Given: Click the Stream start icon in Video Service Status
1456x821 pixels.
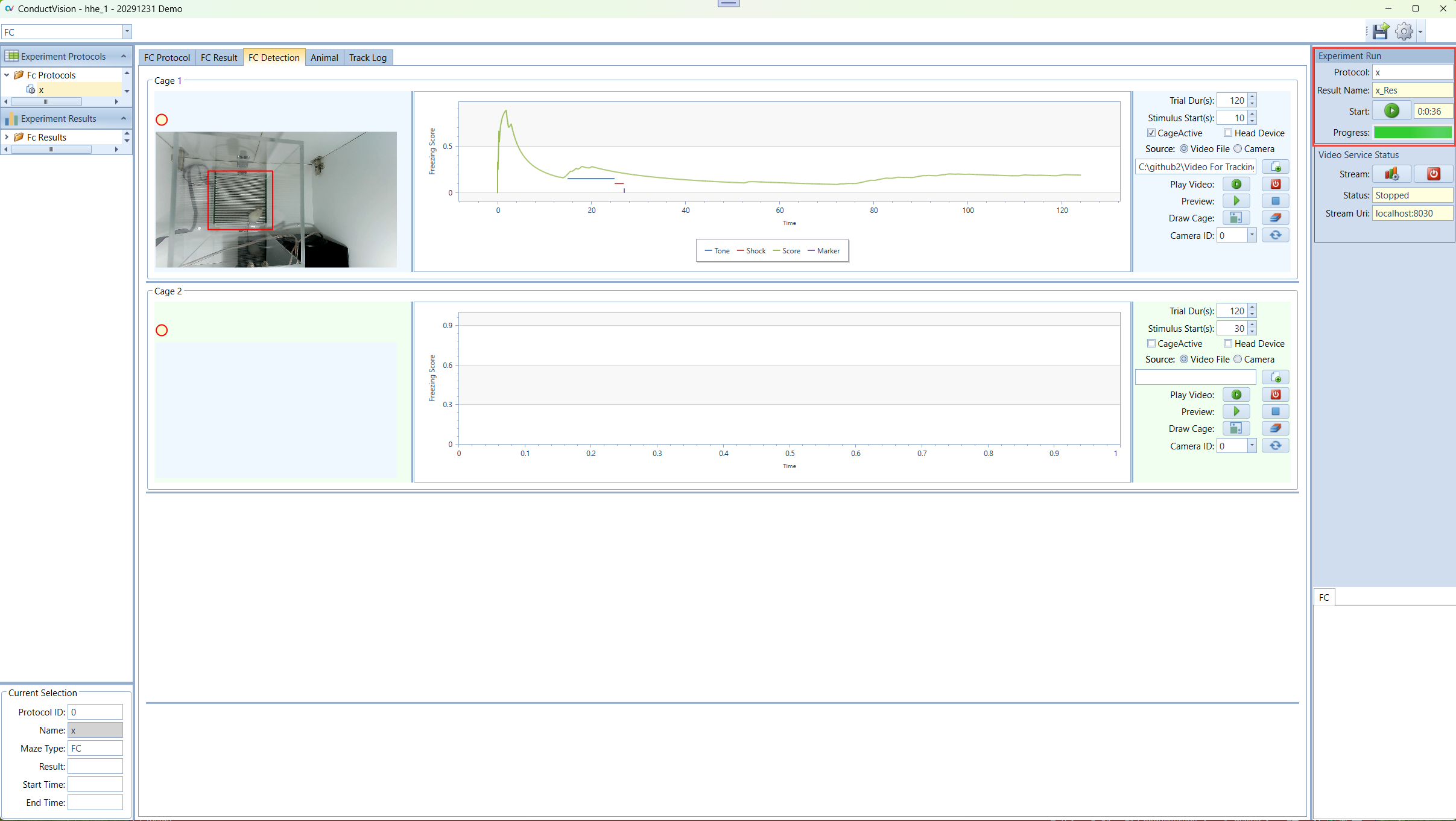Looking at the screenshot, I should [x=1391, y=174].
